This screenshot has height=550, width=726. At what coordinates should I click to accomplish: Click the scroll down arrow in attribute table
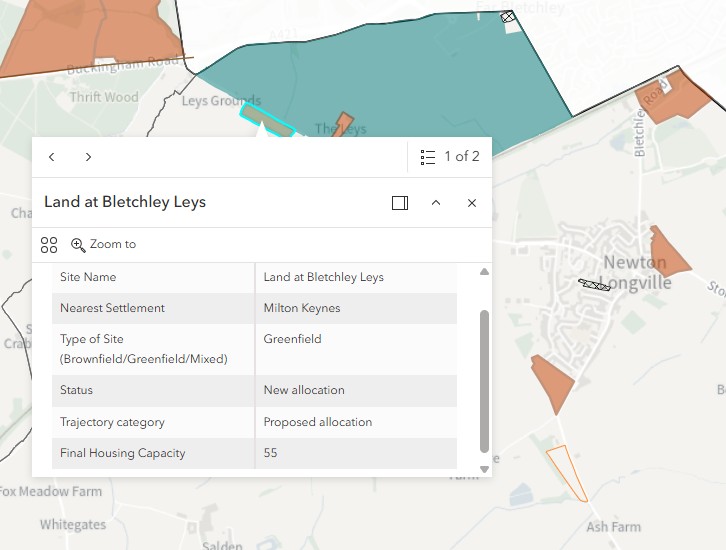(x=484, y=469)
